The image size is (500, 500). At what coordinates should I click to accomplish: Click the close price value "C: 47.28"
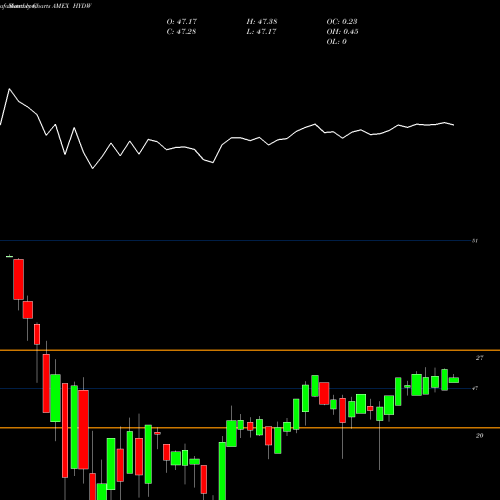pos(181,32)
